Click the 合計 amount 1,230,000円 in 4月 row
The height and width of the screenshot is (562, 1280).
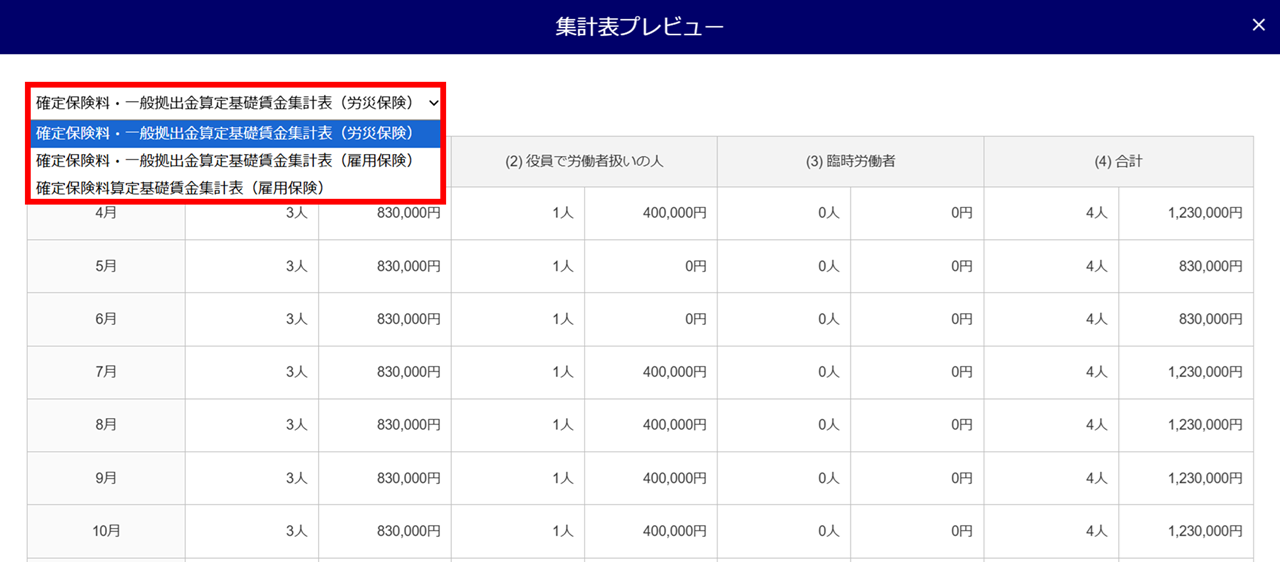coord(1204,213)
